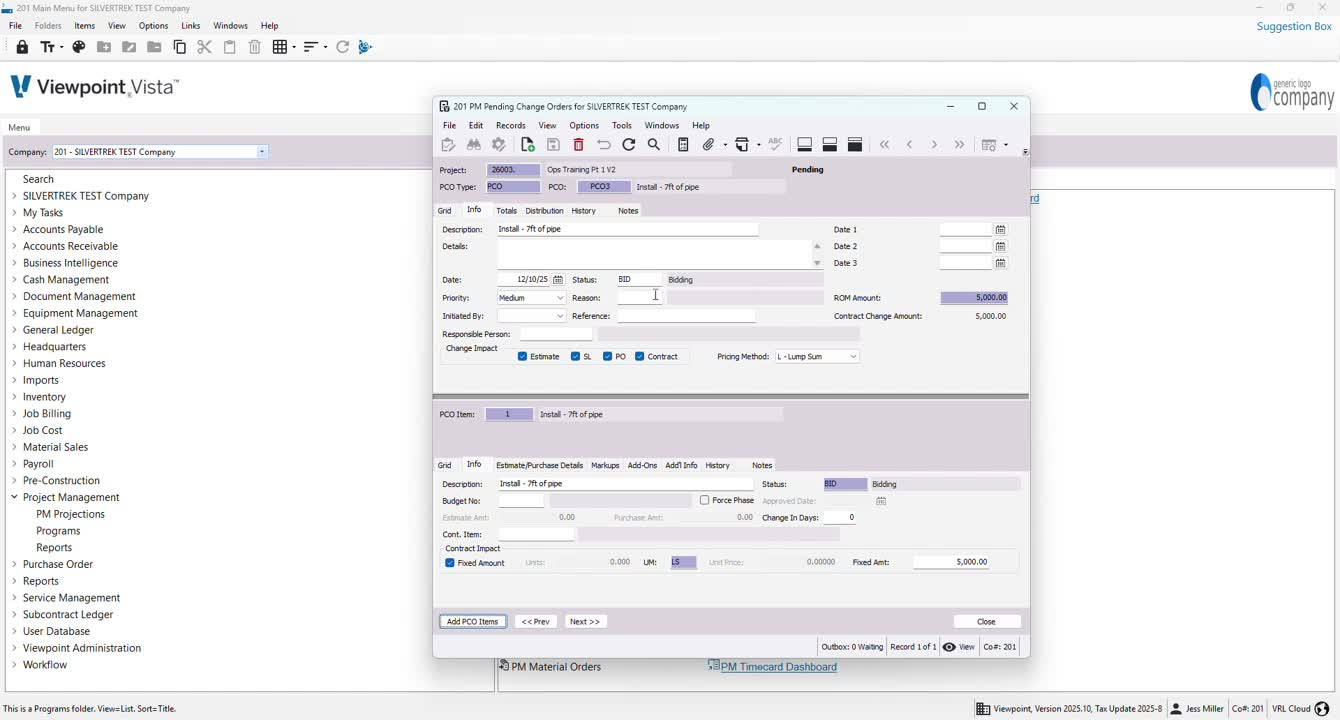Click the Reference input field
Screen dimensions: 1340x720
click(x=686, y=316)
